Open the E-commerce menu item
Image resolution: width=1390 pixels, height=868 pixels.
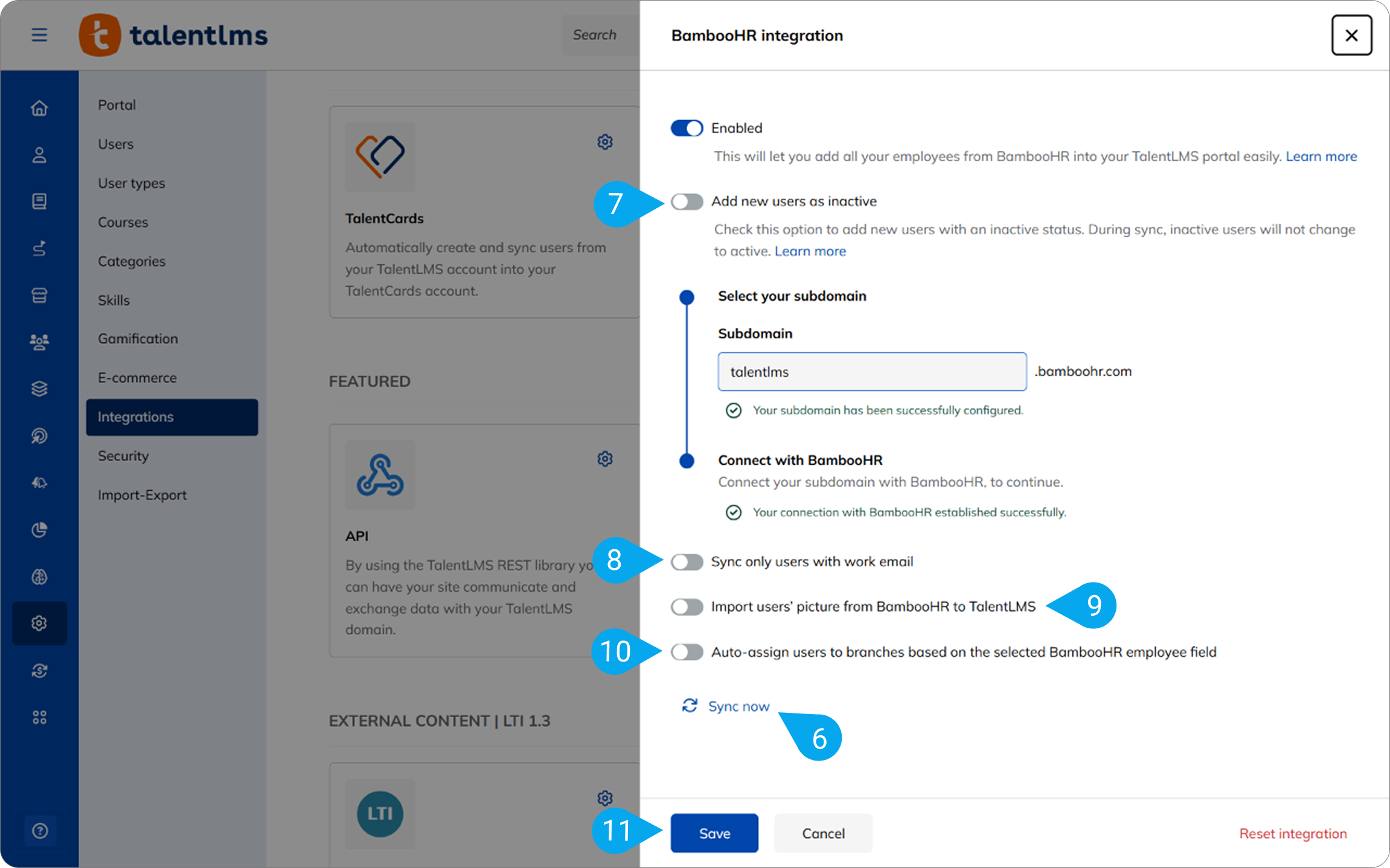click(x=172, y=378)
